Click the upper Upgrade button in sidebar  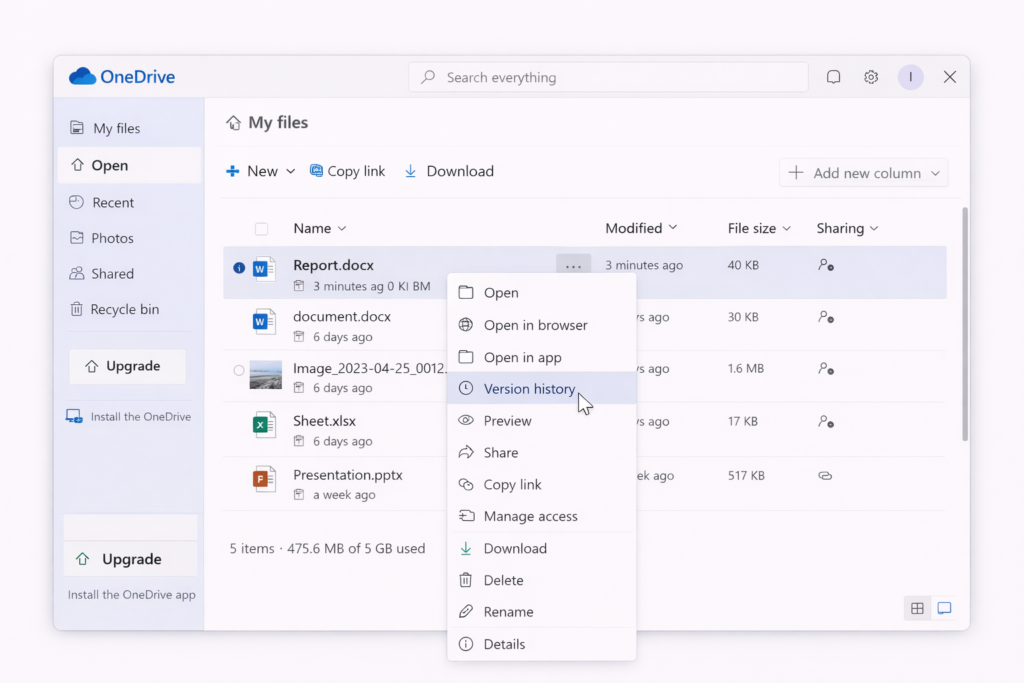[x=127, y=366]
